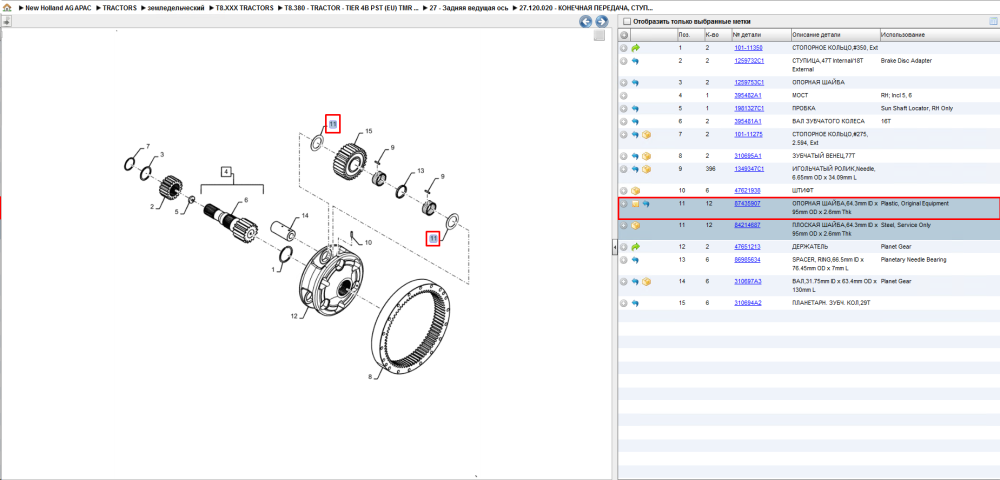This screenshot has width=1000, height=480.
Task: Enable 'Отобразить только выбранные метки' checkbox
Action: coord(626,21)
